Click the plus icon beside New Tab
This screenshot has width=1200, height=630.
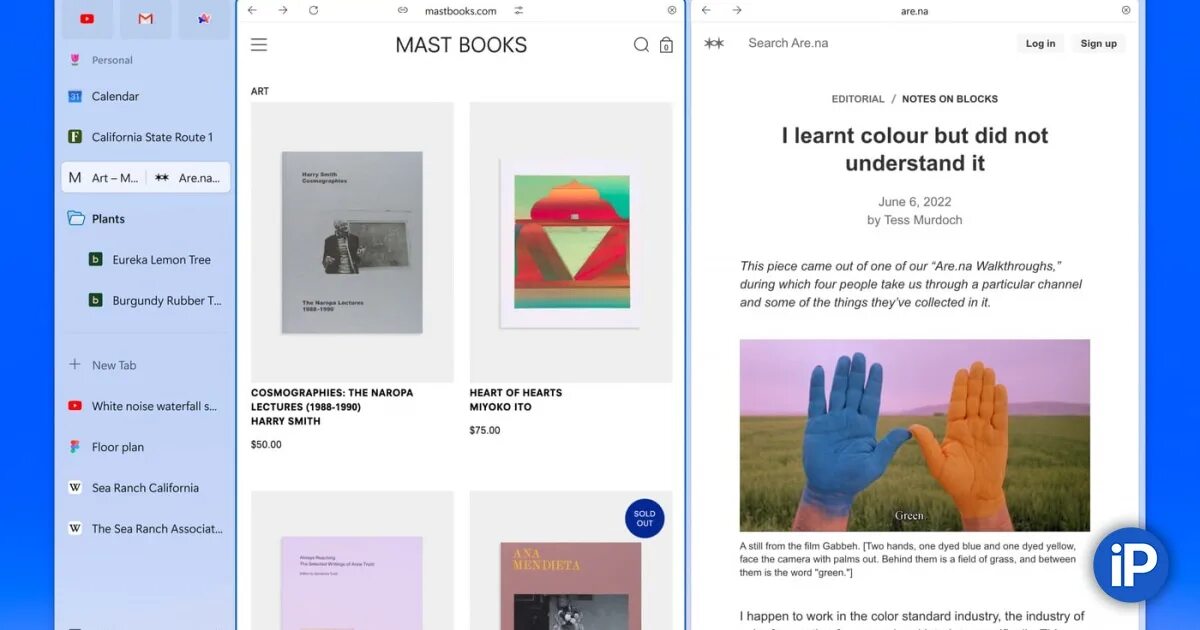point(74,365)
